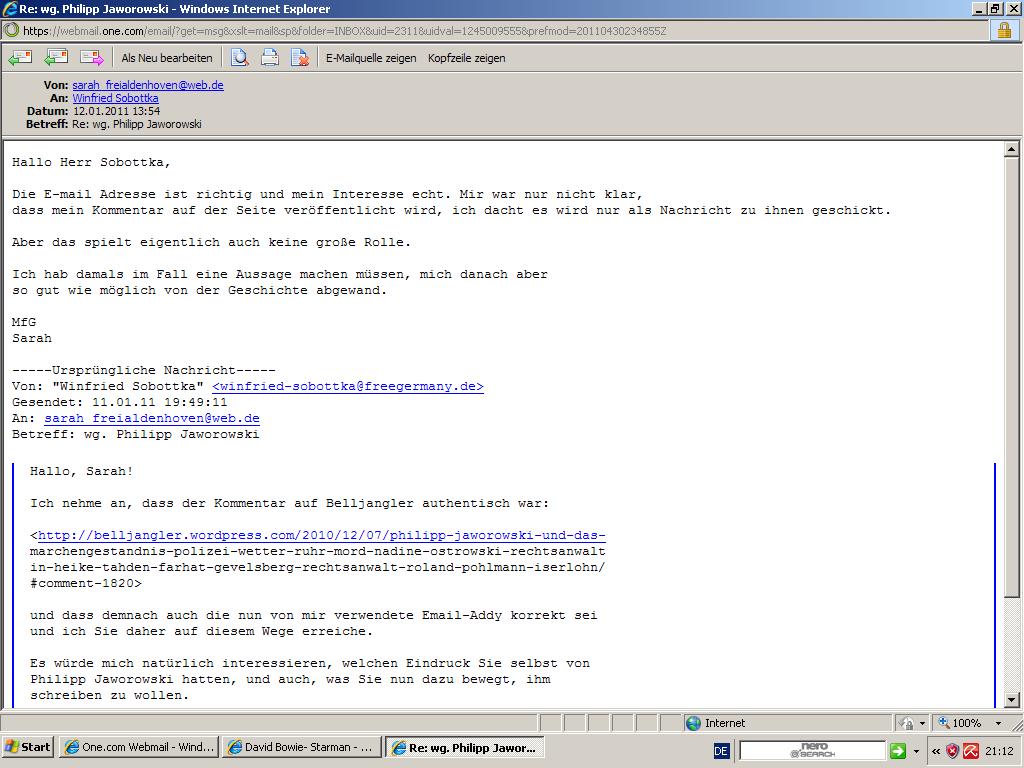
Task: Click the page icon beside the URL
Action: click(x=11, y=30)
